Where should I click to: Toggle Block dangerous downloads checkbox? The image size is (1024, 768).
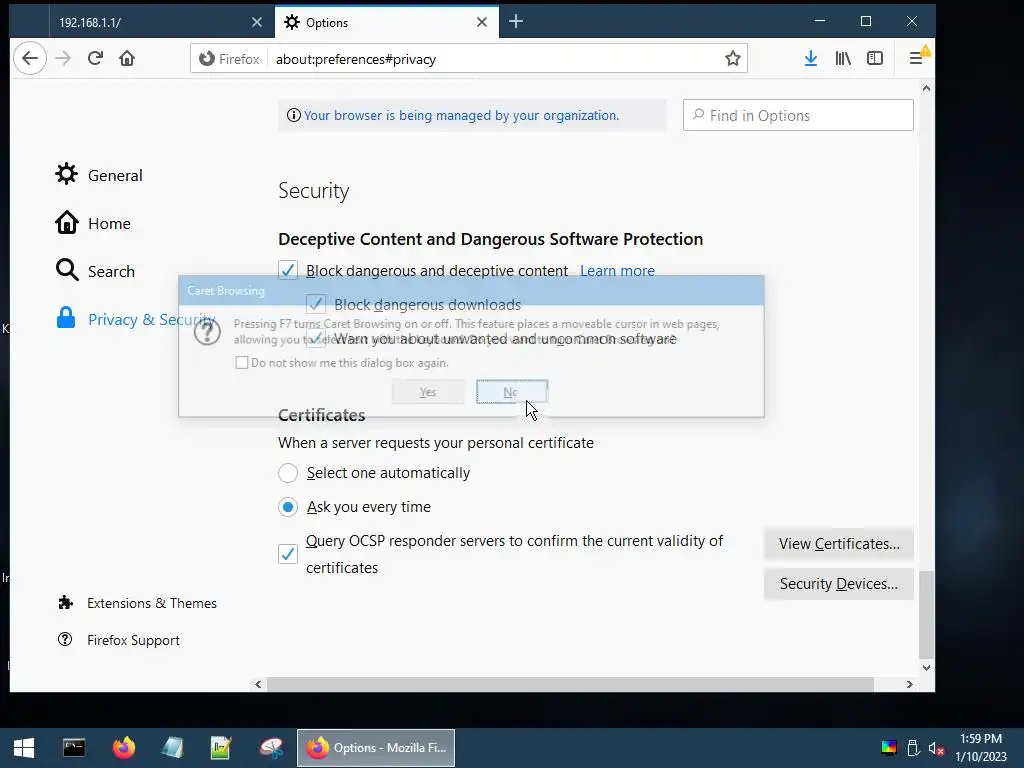pyautogui.click(x=316, y=304)
